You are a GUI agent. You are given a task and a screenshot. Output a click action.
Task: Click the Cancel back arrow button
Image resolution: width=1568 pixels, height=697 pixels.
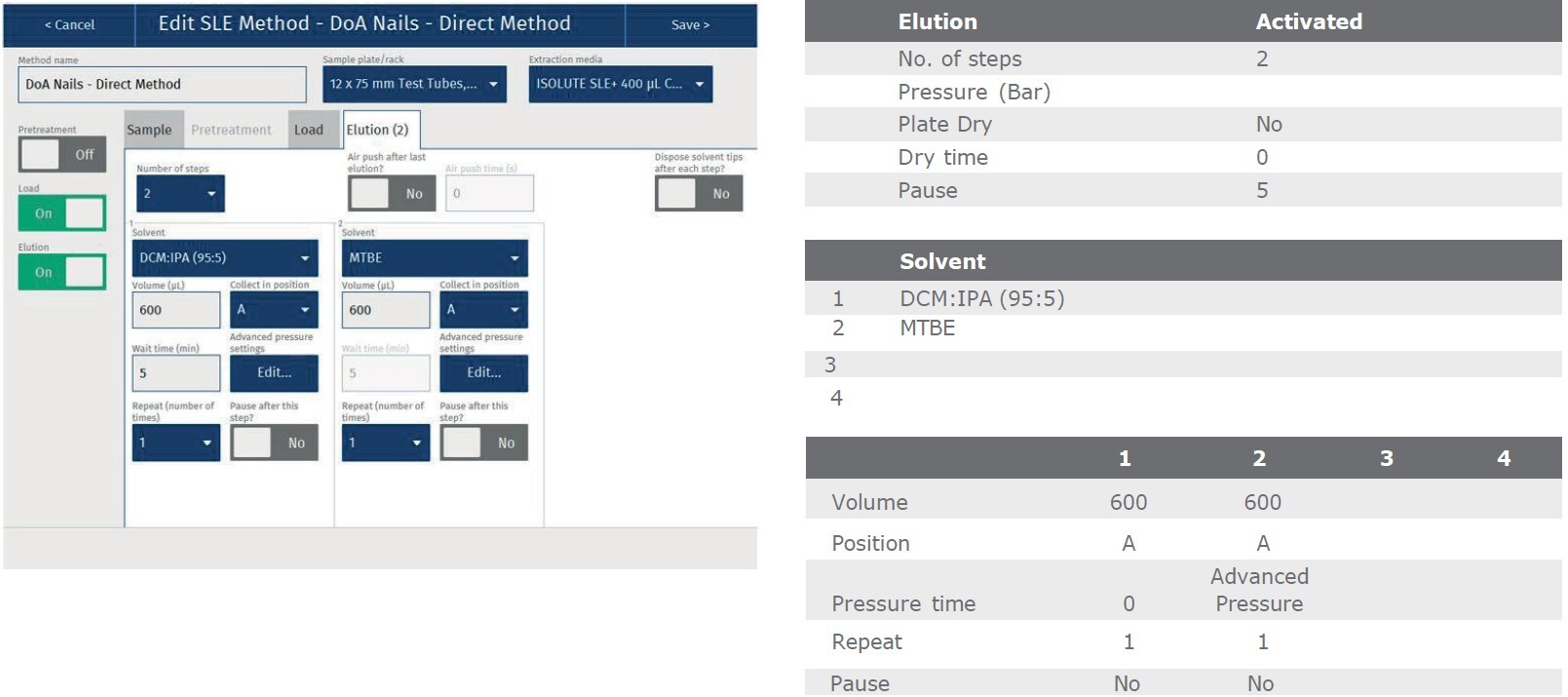(69, 24)
